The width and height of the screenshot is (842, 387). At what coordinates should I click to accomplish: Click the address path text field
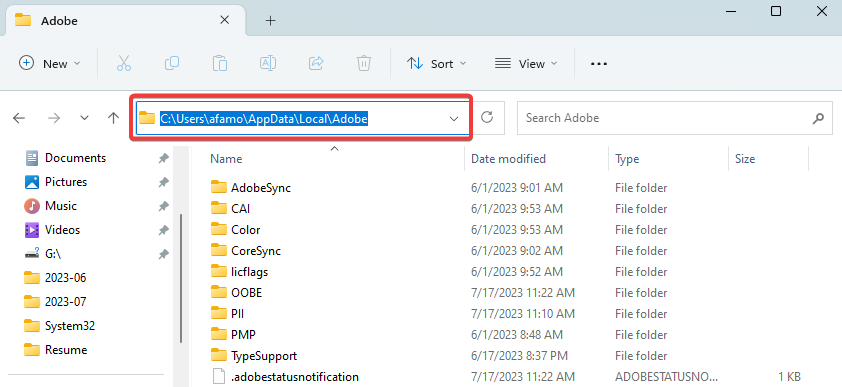click(x=303, y=119)
